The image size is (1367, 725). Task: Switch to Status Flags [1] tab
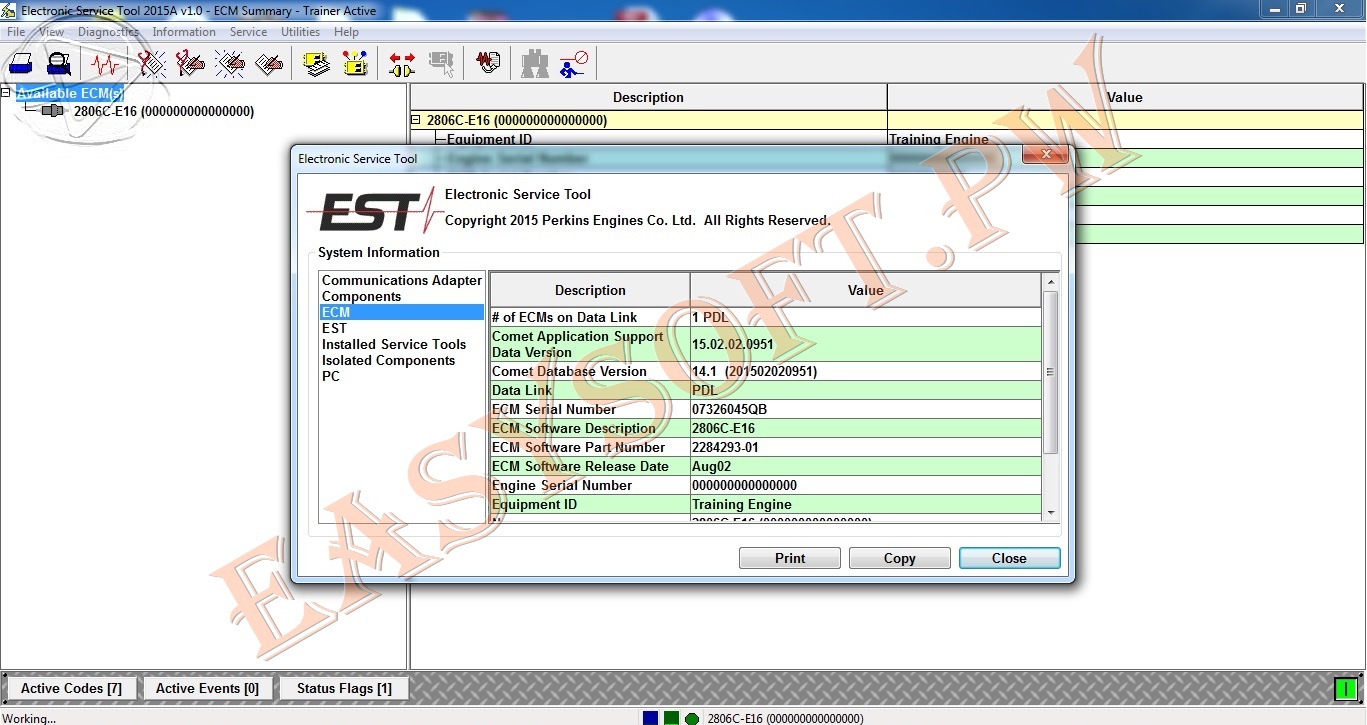[x=344, y=688]
